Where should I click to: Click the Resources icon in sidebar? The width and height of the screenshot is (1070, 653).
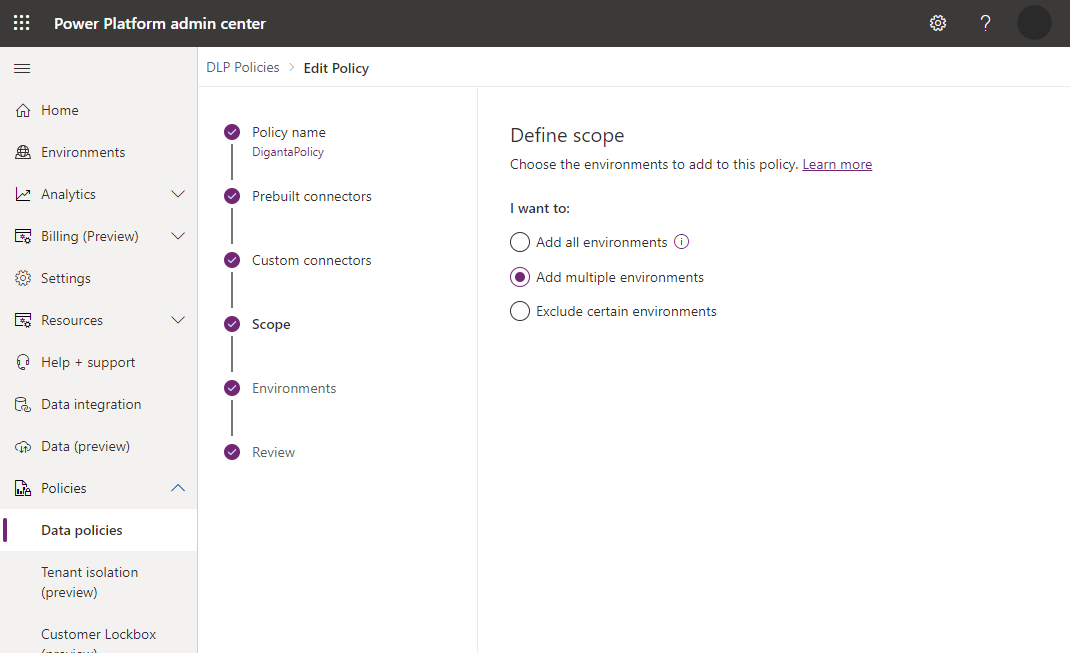click(x=23, y=320)
